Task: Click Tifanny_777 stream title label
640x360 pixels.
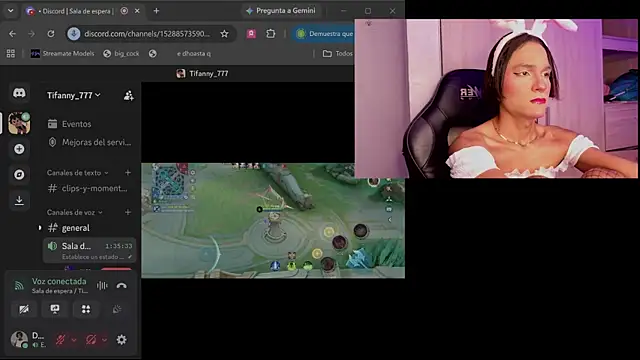Action: (209, 73)
